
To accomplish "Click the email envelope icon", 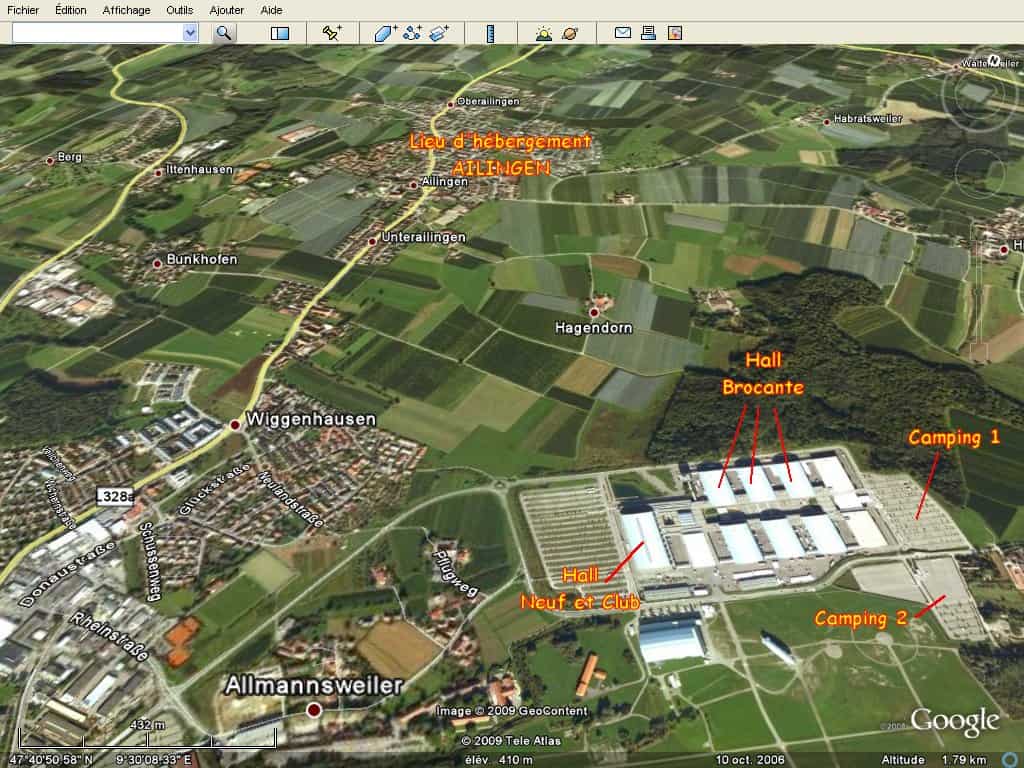I will pos(622,33).
